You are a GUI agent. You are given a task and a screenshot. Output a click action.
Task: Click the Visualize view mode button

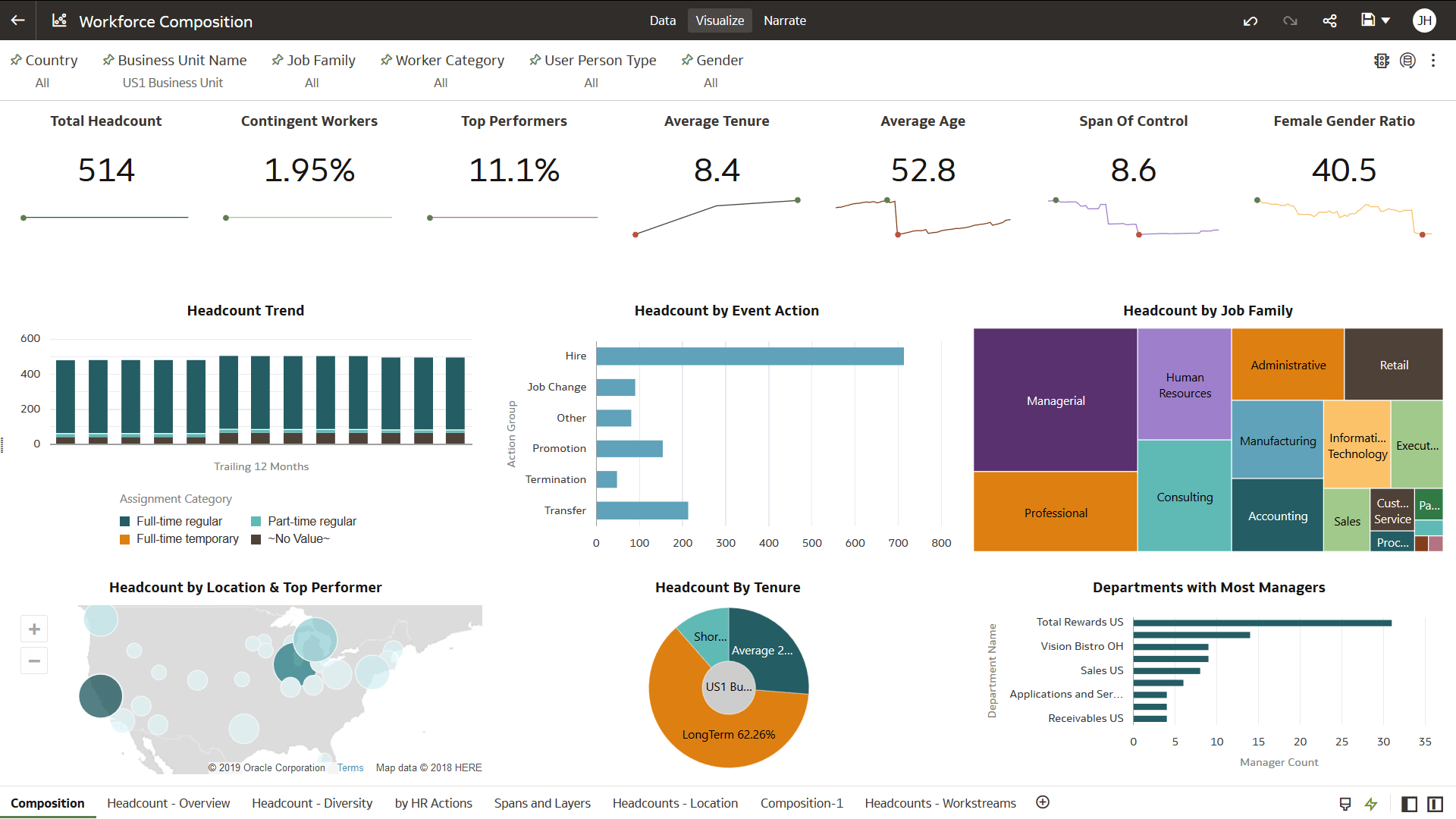coord(720,20)
